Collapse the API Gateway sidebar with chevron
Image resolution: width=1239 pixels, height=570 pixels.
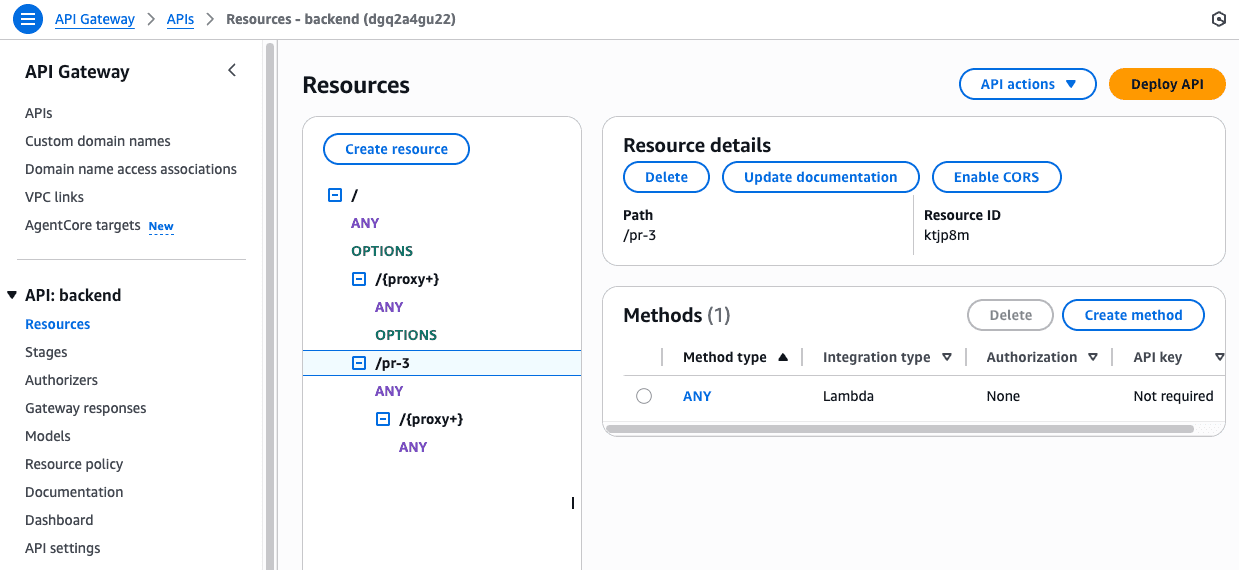tap(232, 71)
